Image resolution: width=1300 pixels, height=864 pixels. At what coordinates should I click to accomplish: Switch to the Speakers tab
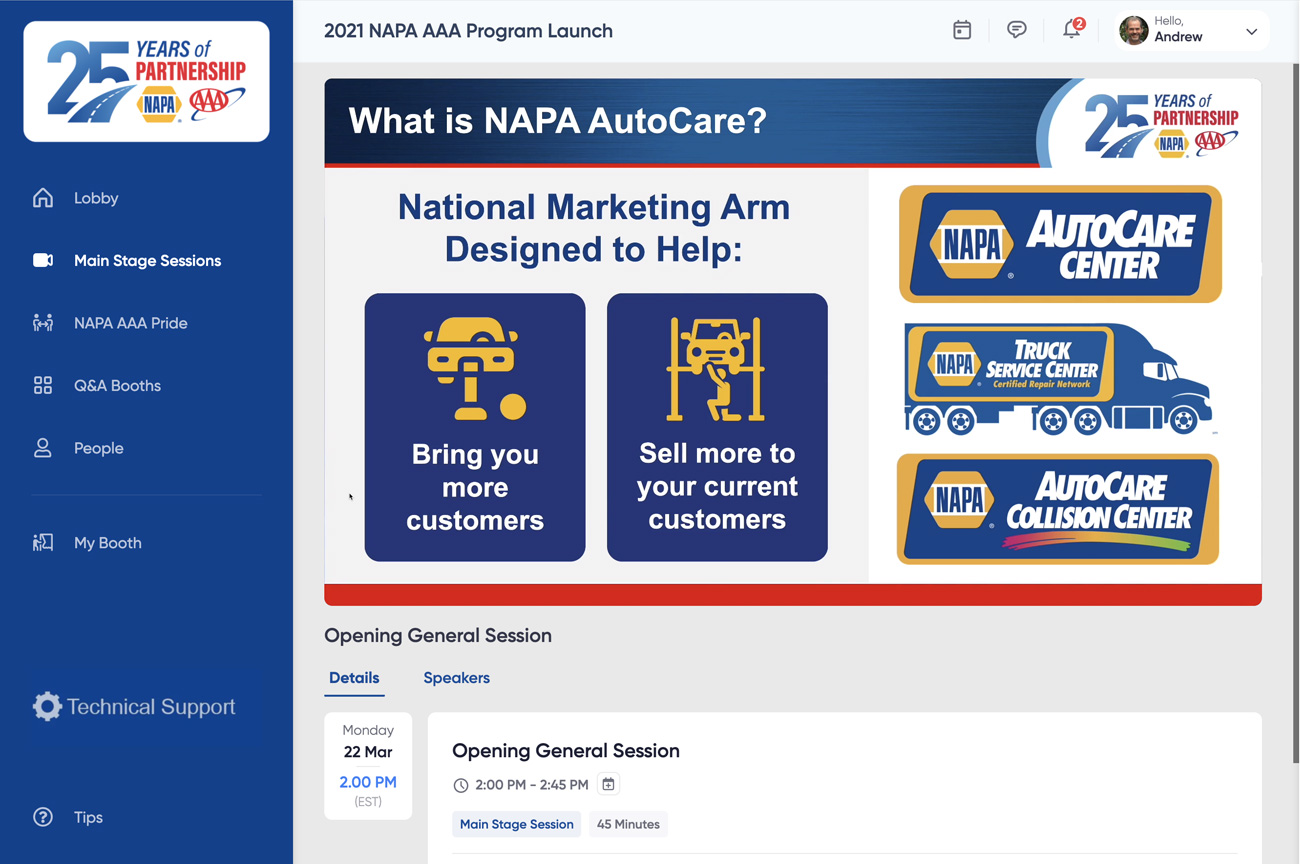456,678
